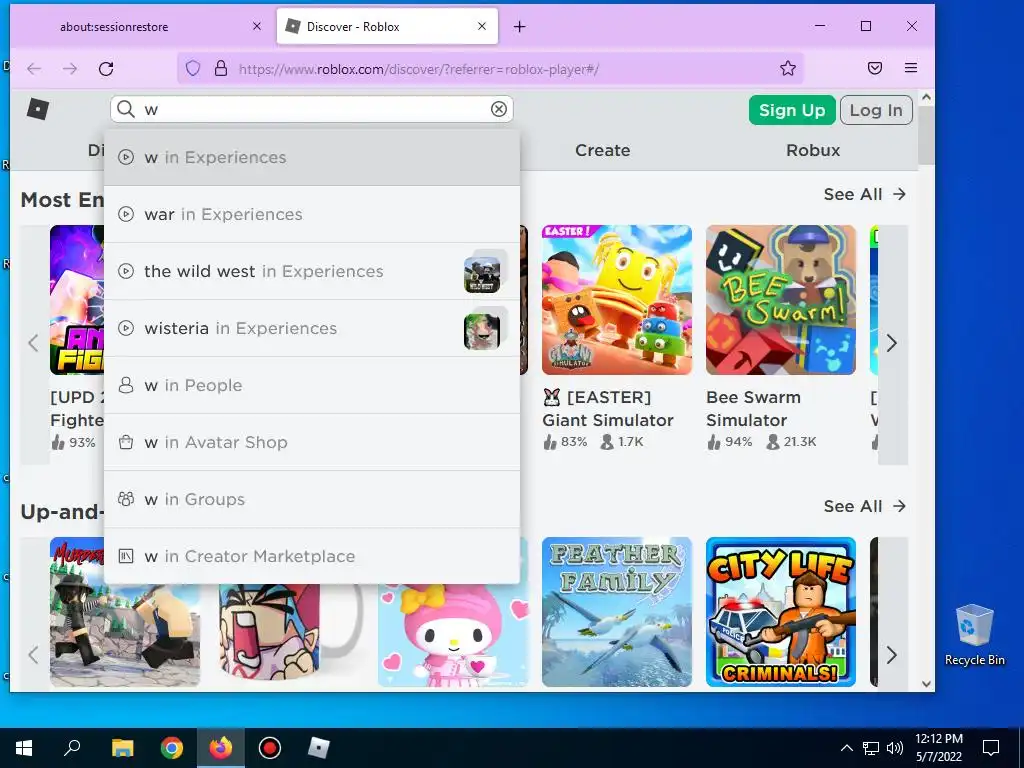
Task: Open City Life Criminals thumbnail
Action: (x=780, y=612)
